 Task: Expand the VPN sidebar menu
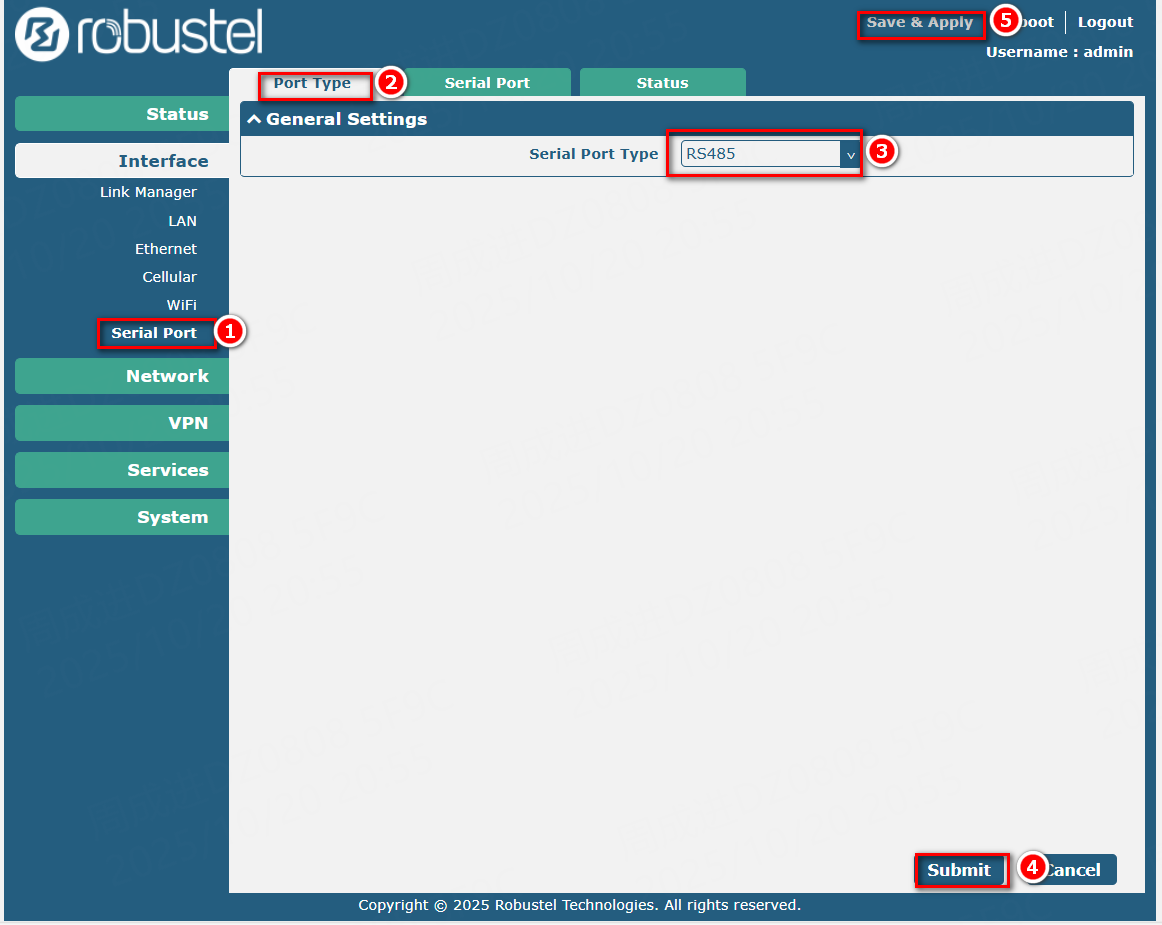point(122,423)
